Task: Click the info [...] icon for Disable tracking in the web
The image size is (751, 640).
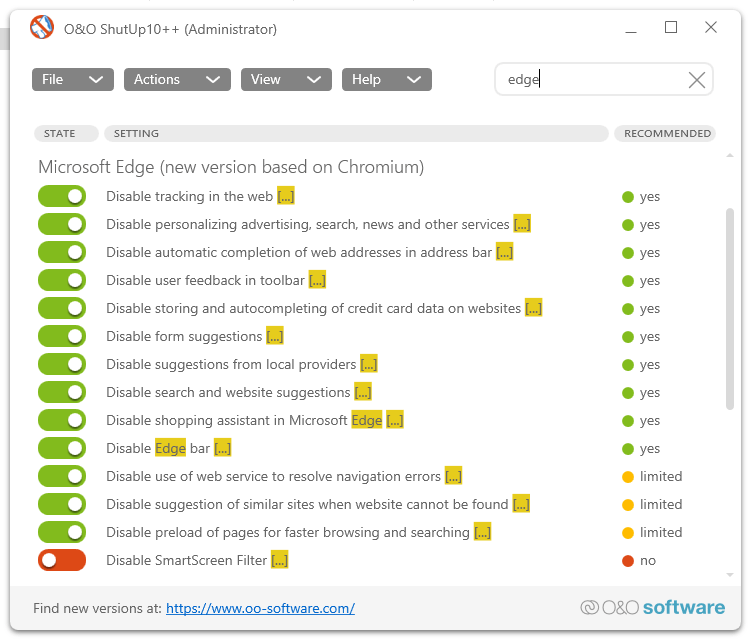Action: pos(286,196)
